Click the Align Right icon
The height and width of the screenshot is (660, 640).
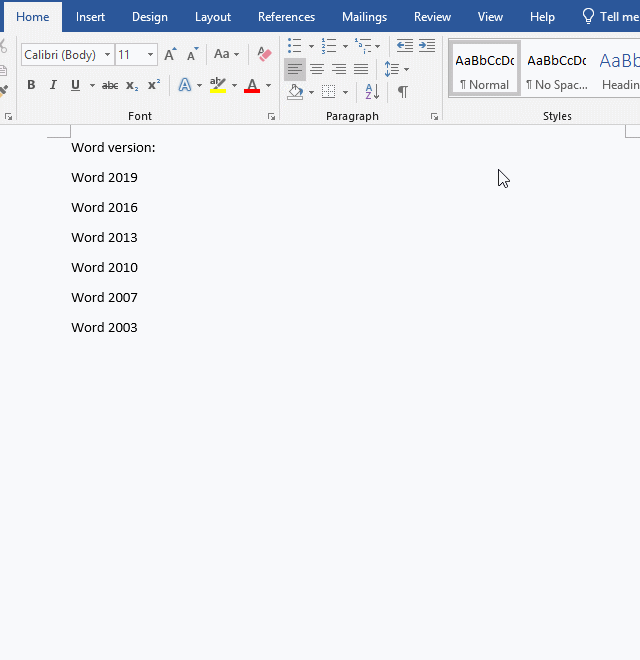(x=339, y=69)
